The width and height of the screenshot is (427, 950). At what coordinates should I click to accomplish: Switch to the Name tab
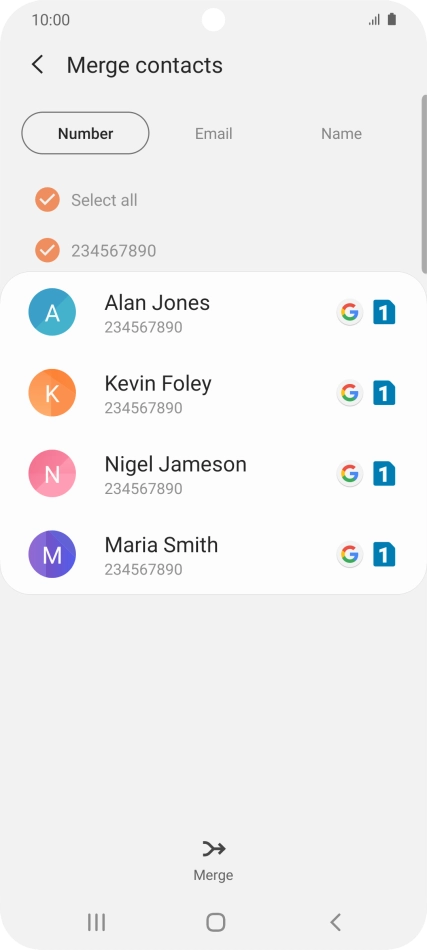(x=342, y=133)
